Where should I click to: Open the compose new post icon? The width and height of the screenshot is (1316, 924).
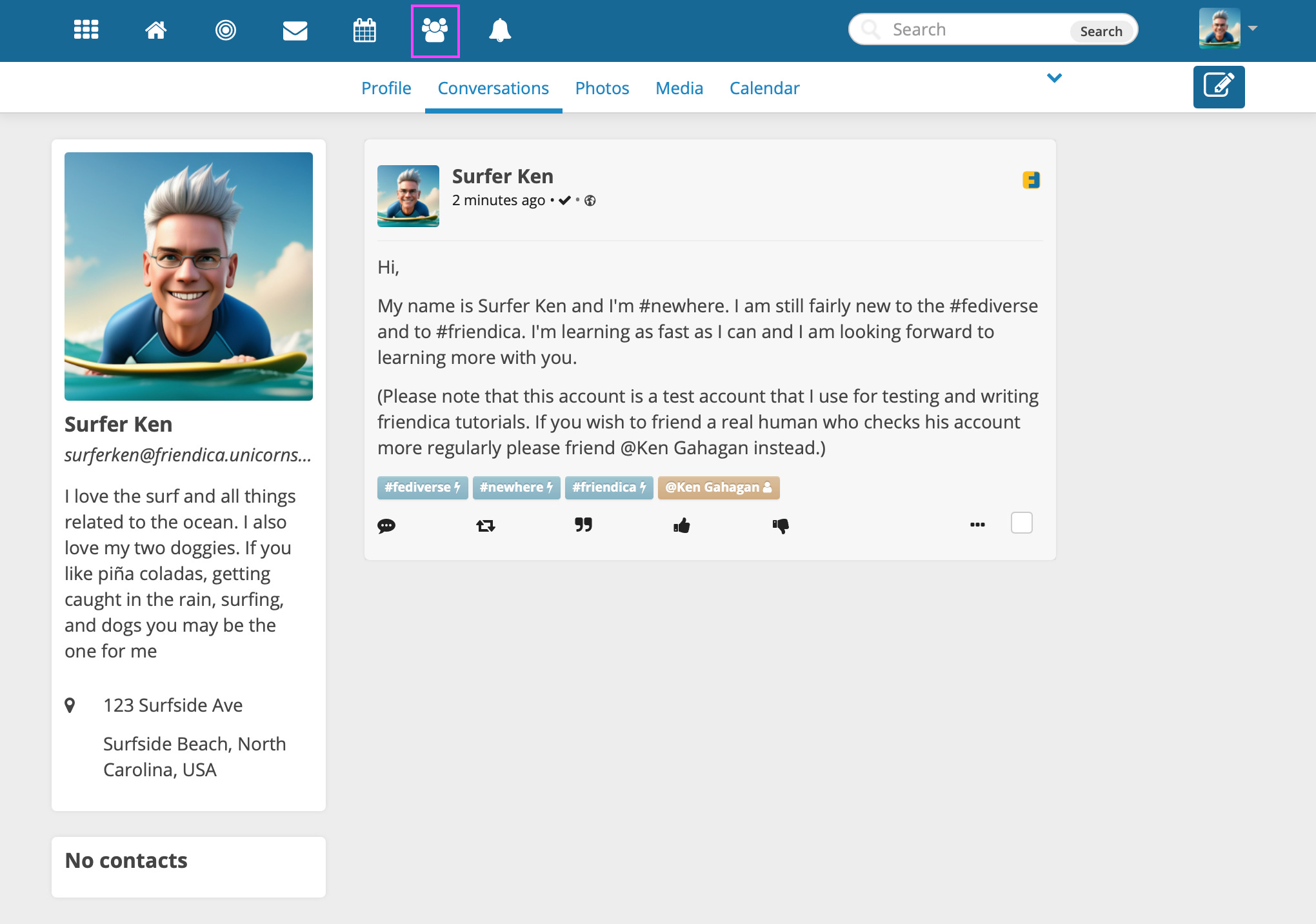pos(1219,86)
